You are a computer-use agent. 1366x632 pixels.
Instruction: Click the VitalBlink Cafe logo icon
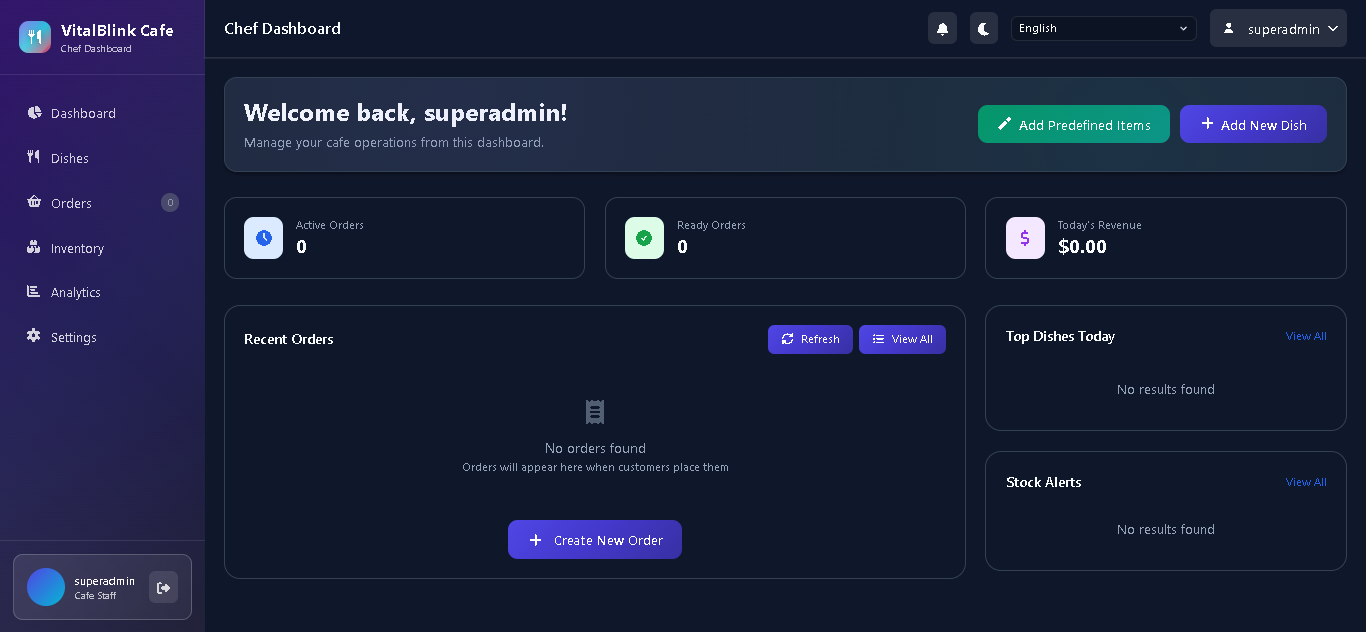tap(35, 37)
